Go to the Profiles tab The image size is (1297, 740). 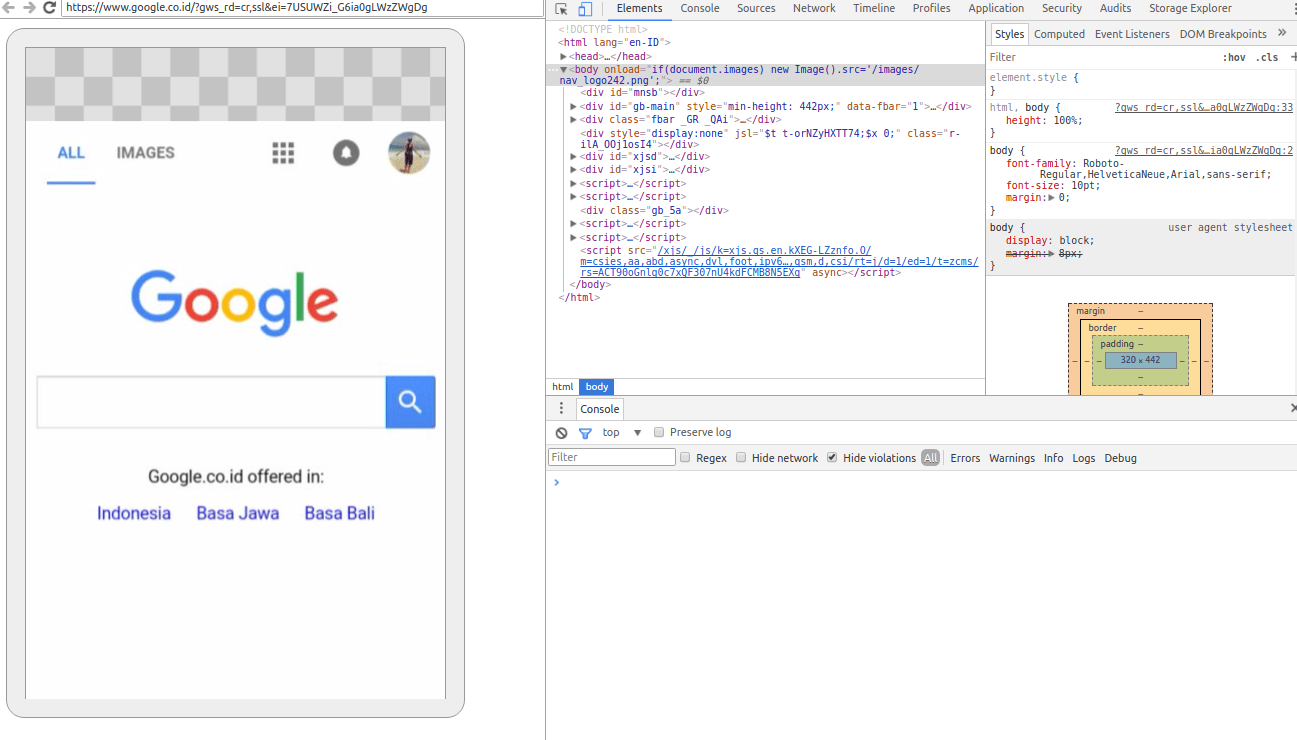(x=932, y=9)
